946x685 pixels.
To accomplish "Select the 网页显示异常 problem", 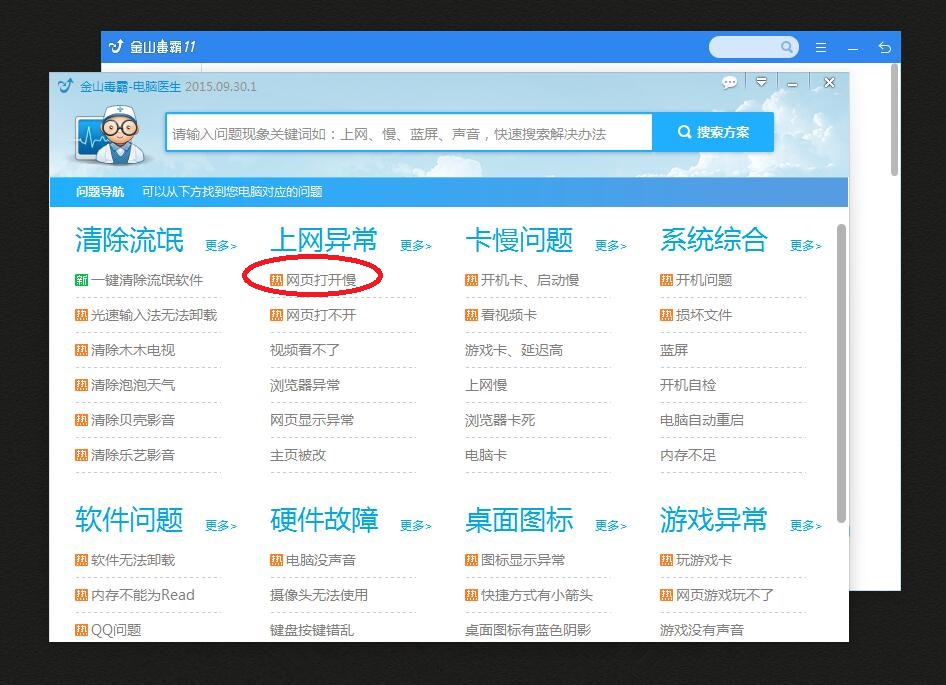I will [x=312, y=420].
